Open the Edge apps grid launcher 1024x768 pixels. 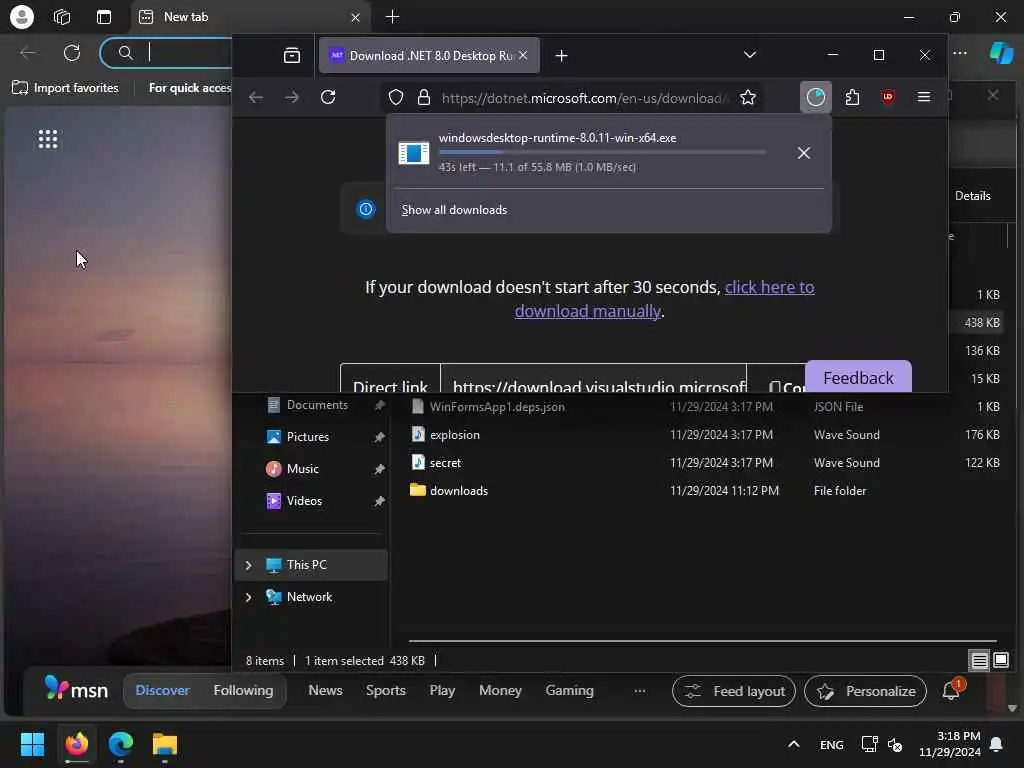click(48, 139)
